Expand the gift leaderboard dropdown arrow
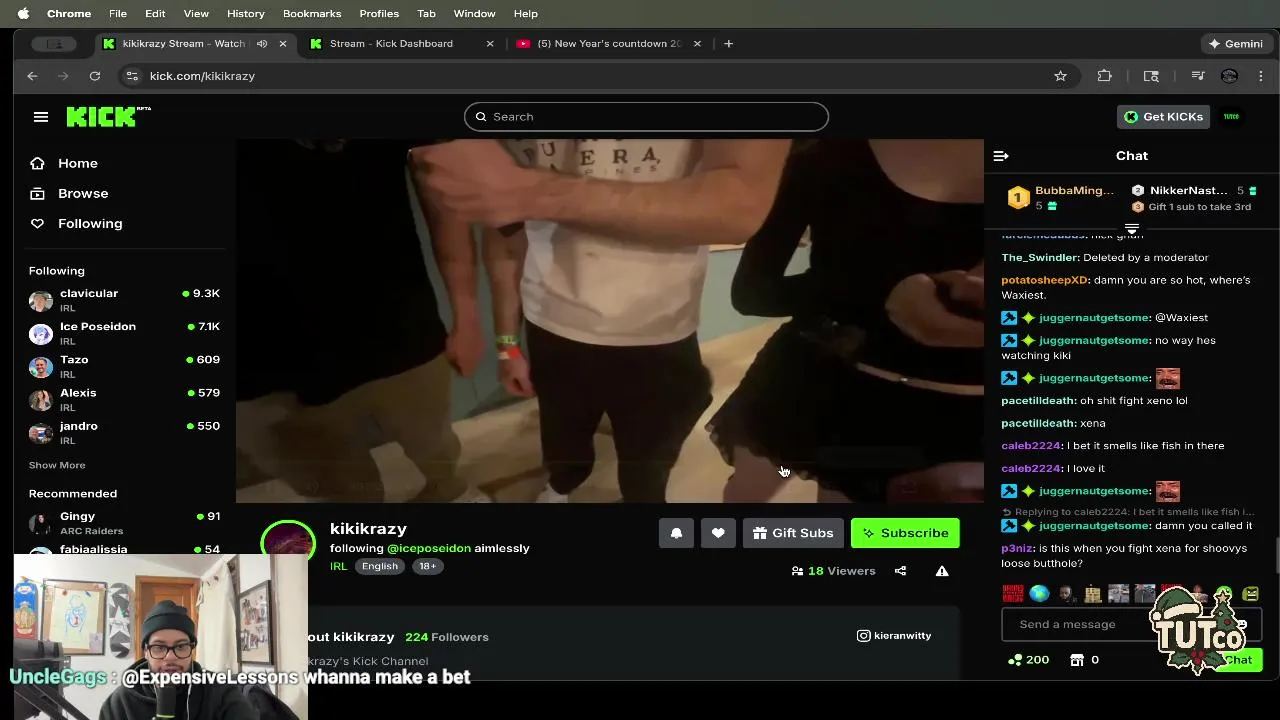1280x720 pixels. [x=1132, y=229]
